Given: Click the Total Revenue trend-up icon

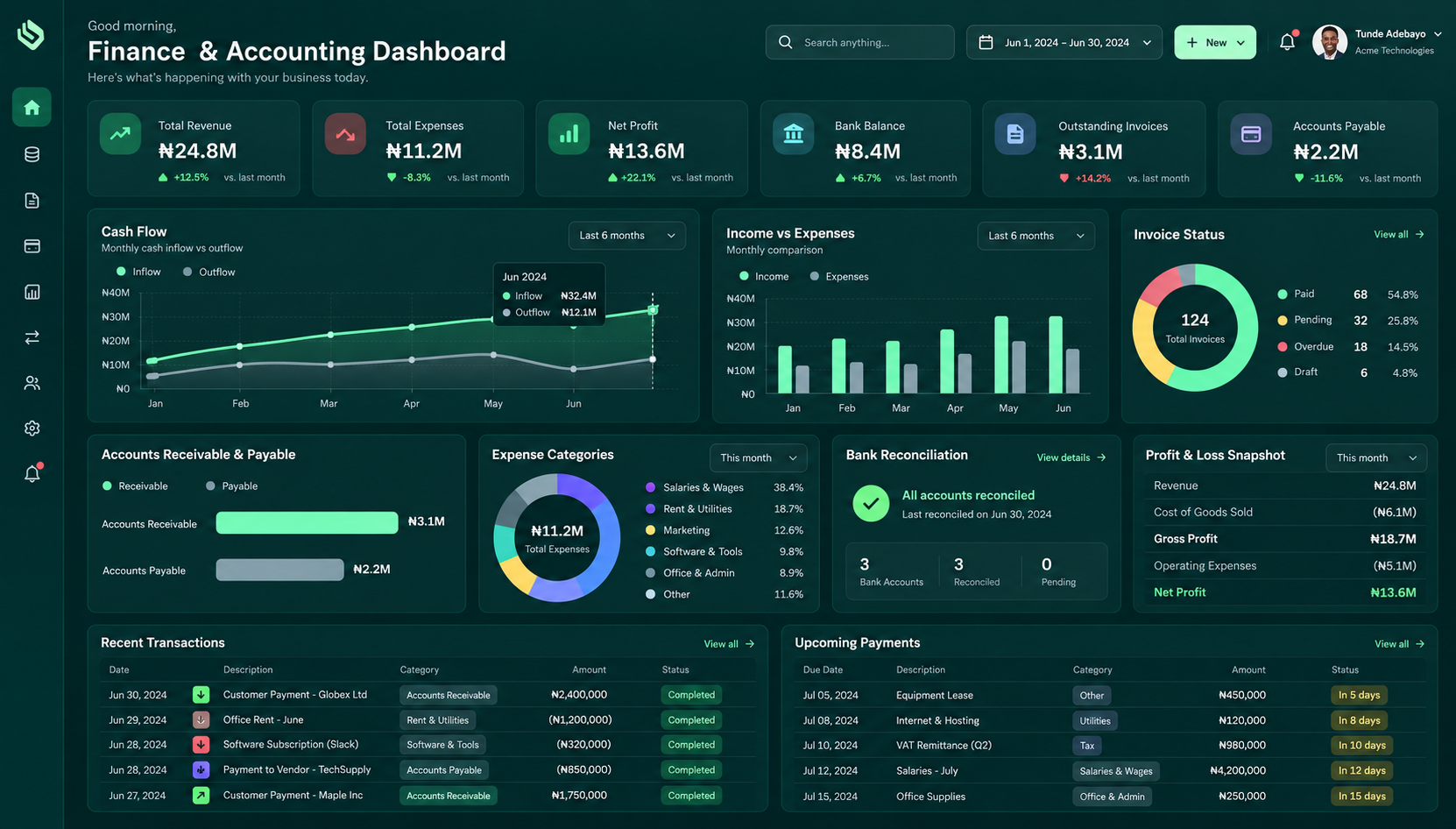Looking at the screenshot, I should pos(120,134).
